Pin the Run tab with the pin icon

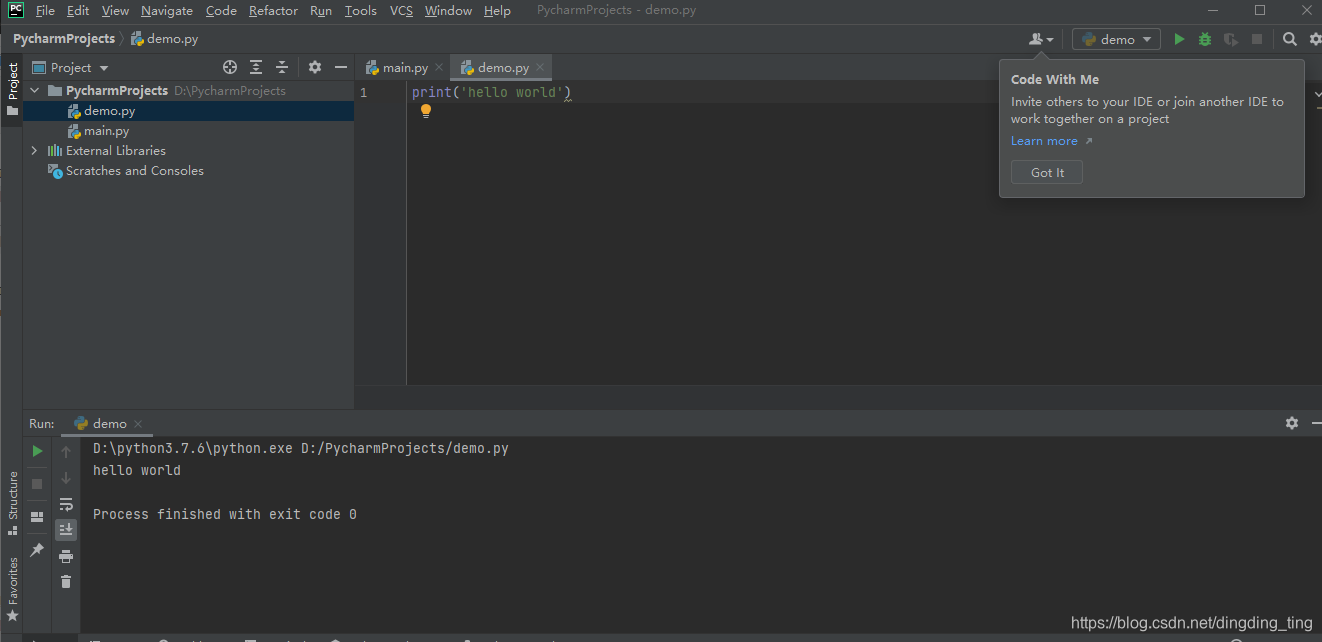(37, 550)
